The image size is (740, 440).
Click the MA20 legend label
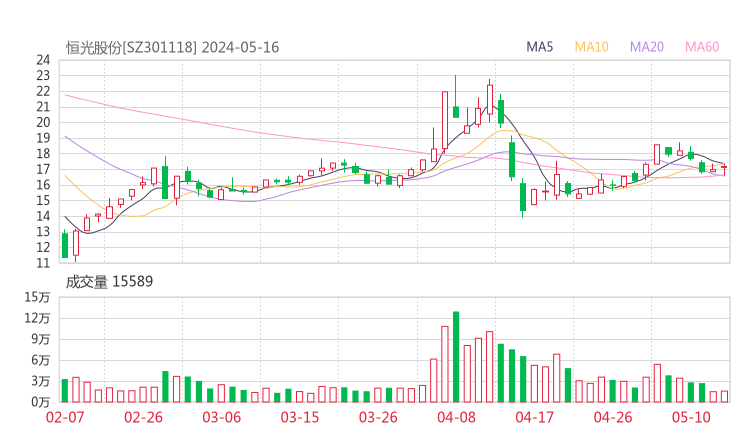tap(647, 47)
